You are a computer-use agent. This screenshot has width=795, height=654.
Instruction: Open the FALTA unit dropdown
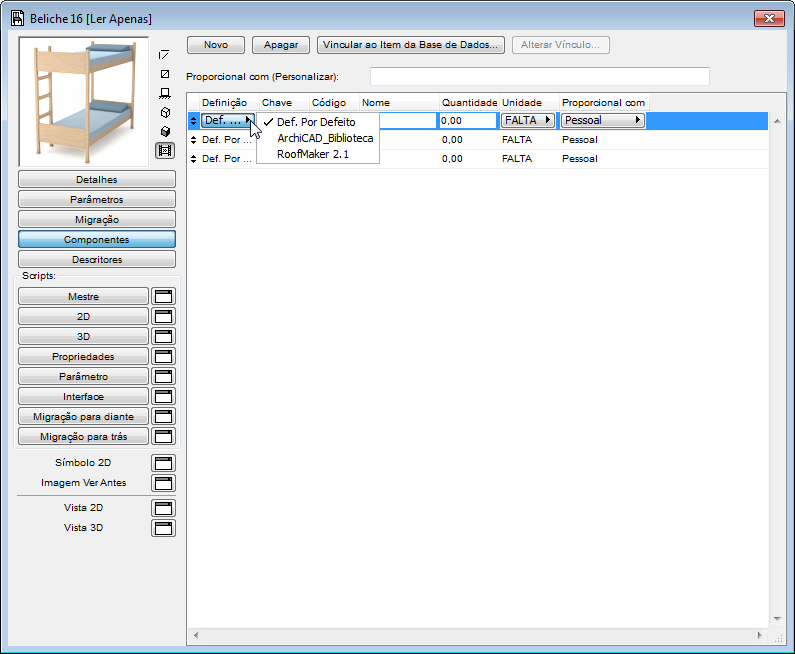click(528, 121)
